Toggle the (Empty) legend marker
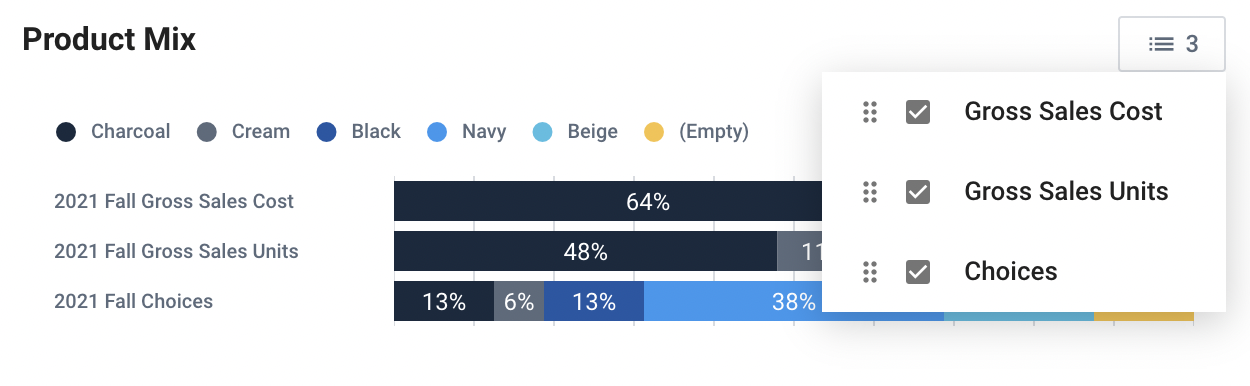The height and width of the screenshot is (386, 1250). 654,132
